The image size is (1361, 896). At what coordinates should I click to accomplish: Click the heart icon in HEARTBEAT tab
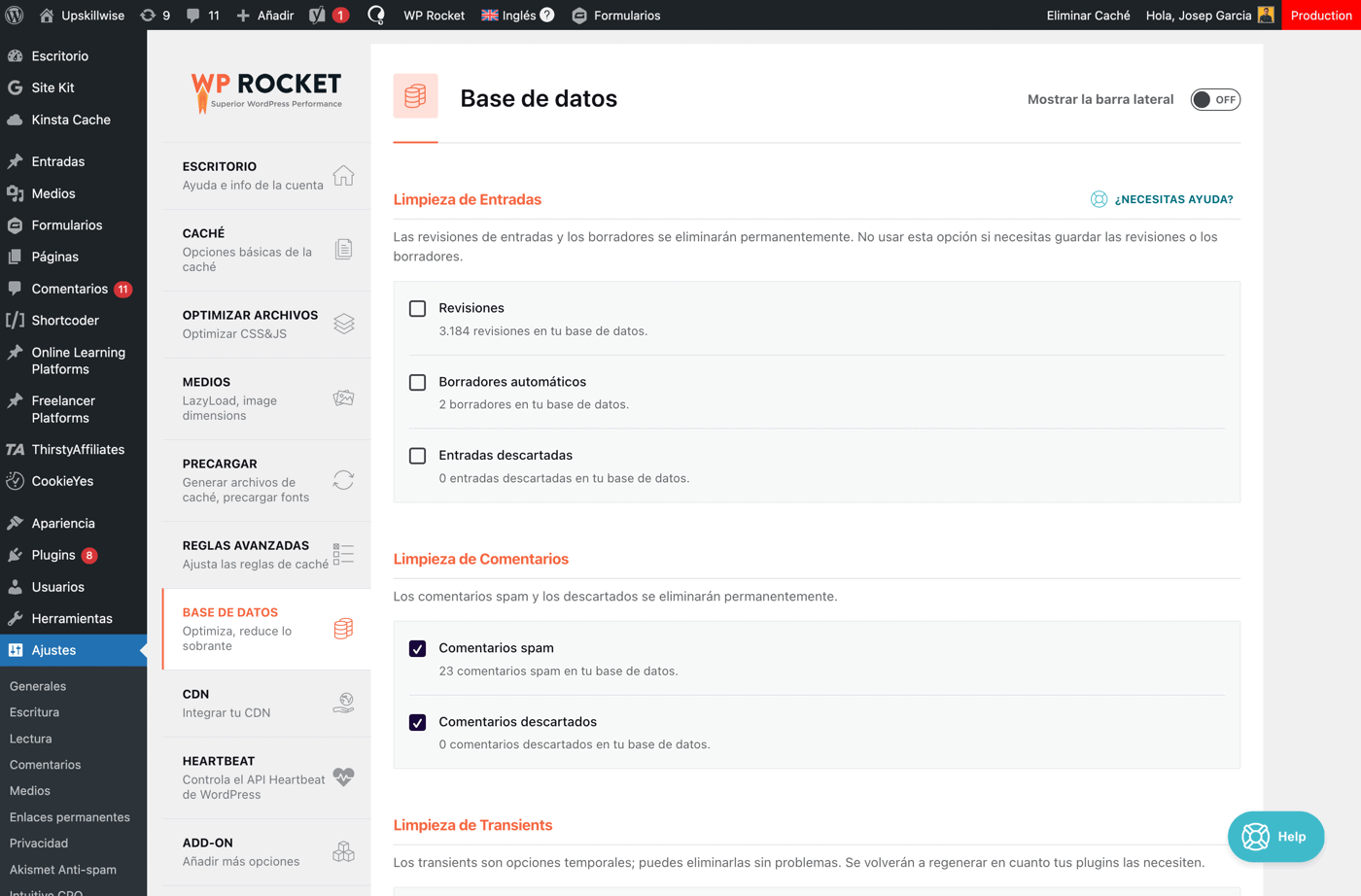tap(343, 777)
